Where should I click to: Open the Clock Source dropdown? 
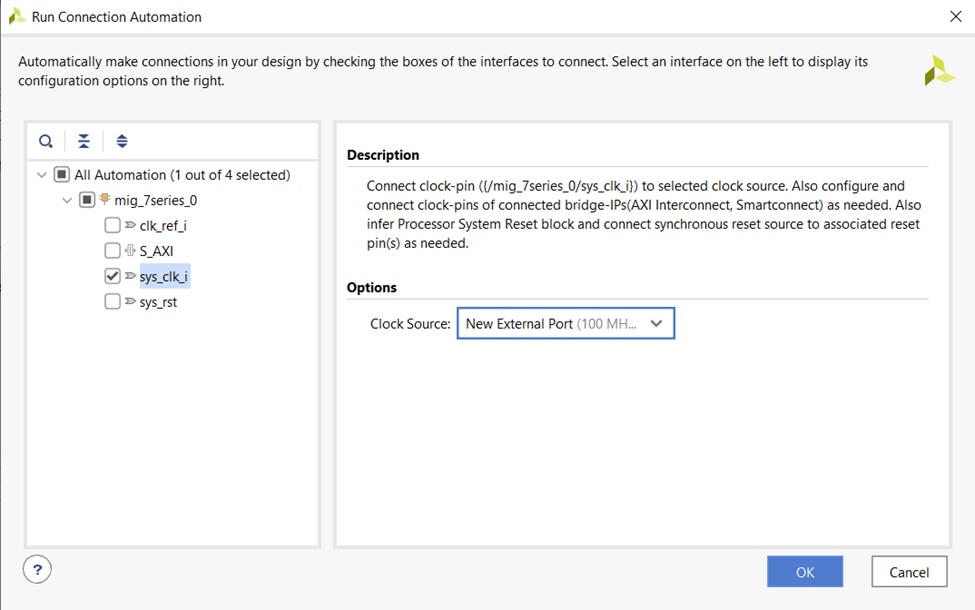coord(565,323)
